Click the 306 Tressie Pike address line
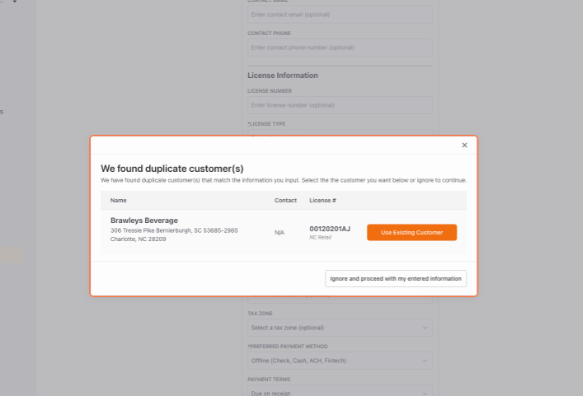This screenshot has height=396, width=583. pyautogui.click(x=174, y=231)
